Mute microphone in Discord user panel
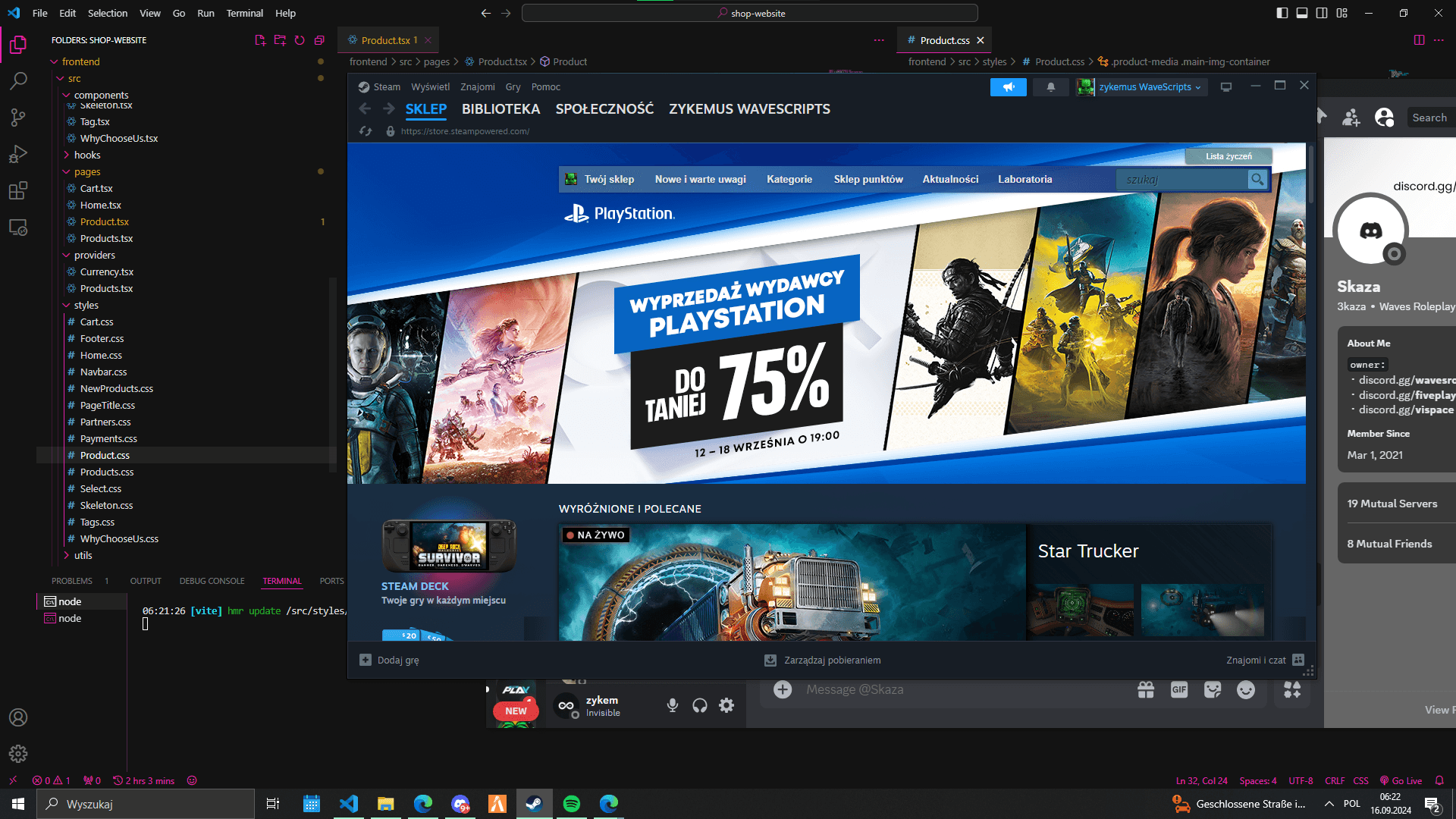The height and width of the screenshot is (819, 1456). 672,706
